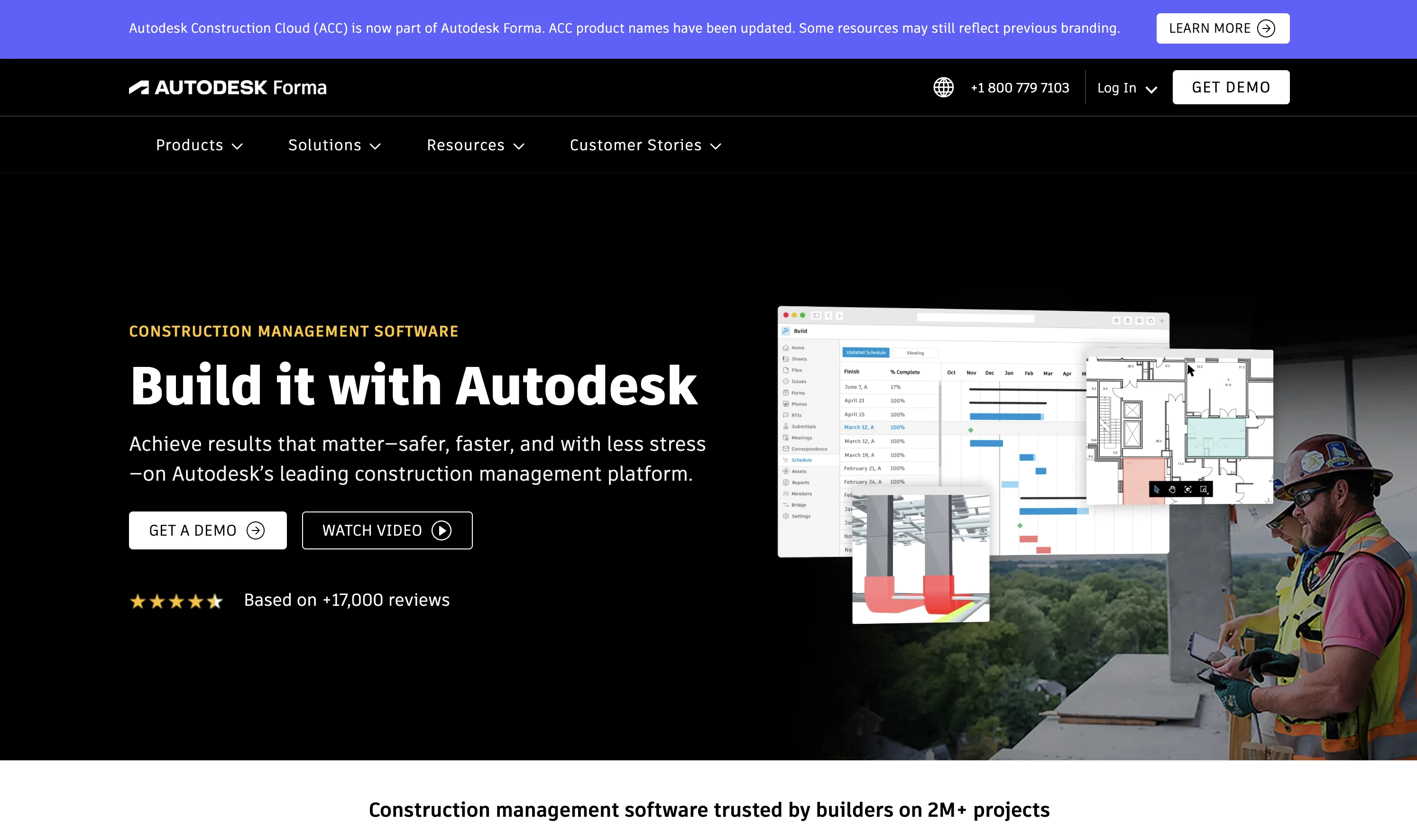Play the WATCH VIDEO button

pyautogui.click(x=387, y=530)
